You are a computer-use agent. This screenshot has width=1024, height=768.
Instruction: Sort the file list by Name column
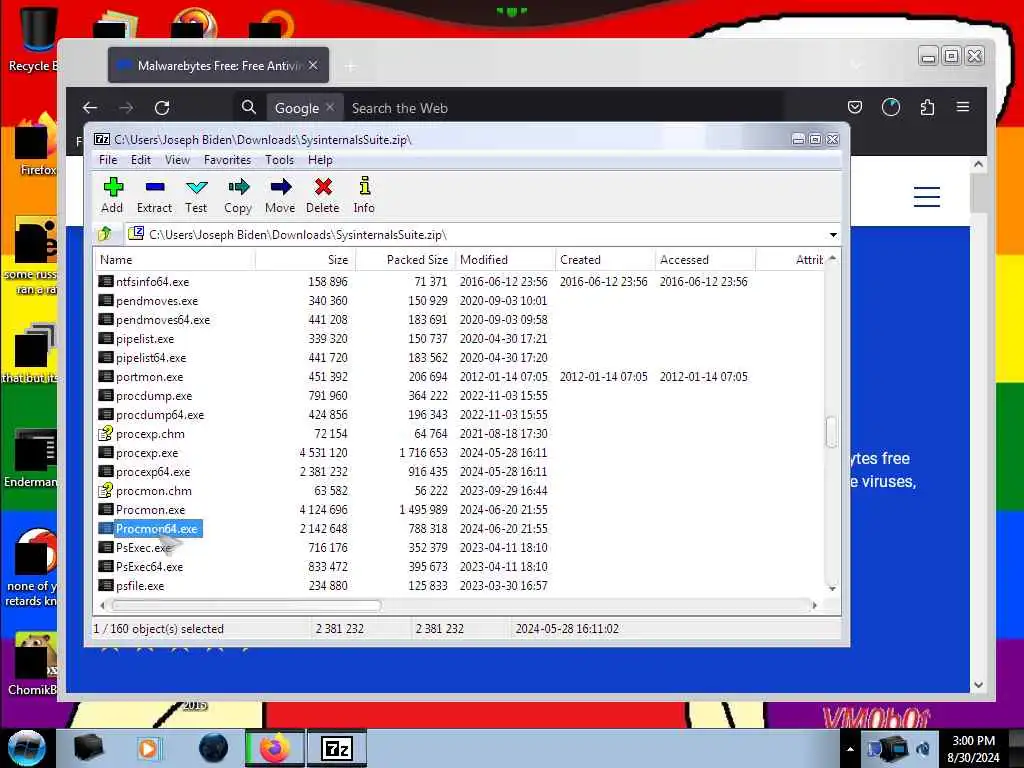[175, 260]
